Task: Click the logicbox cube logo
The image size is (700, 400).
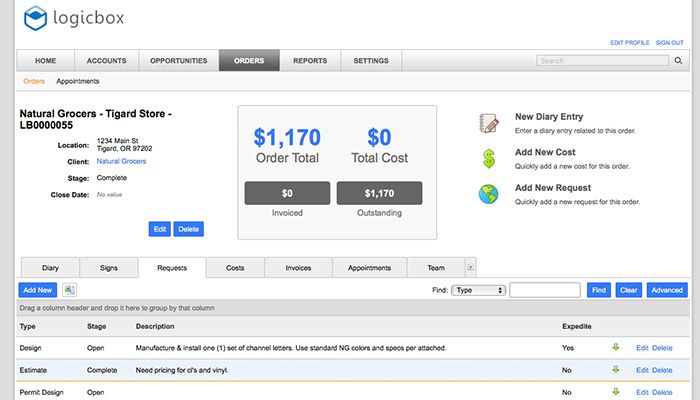Action: (x=36, y=18)
